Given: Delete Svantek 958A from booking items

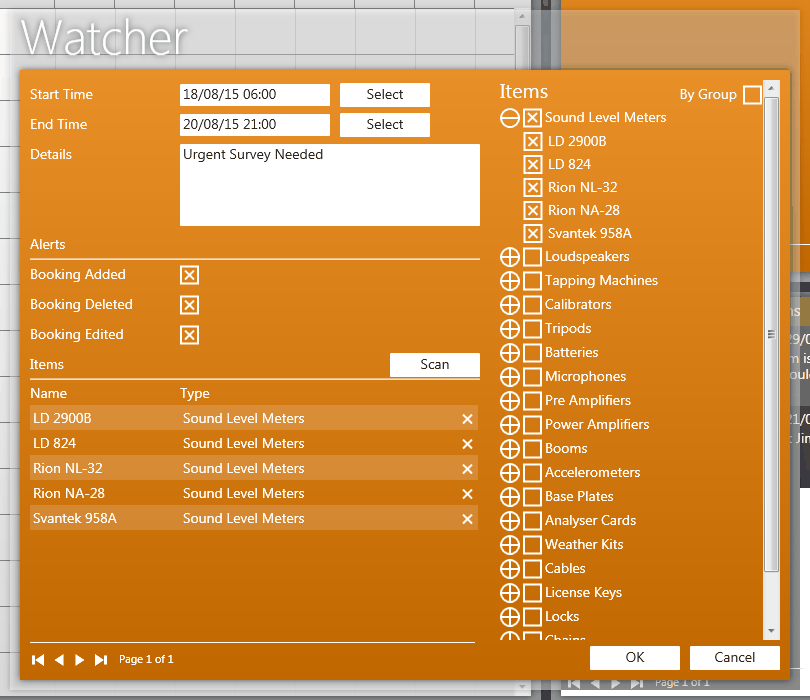Looking at the screenshot, I should tap(467, 519).
